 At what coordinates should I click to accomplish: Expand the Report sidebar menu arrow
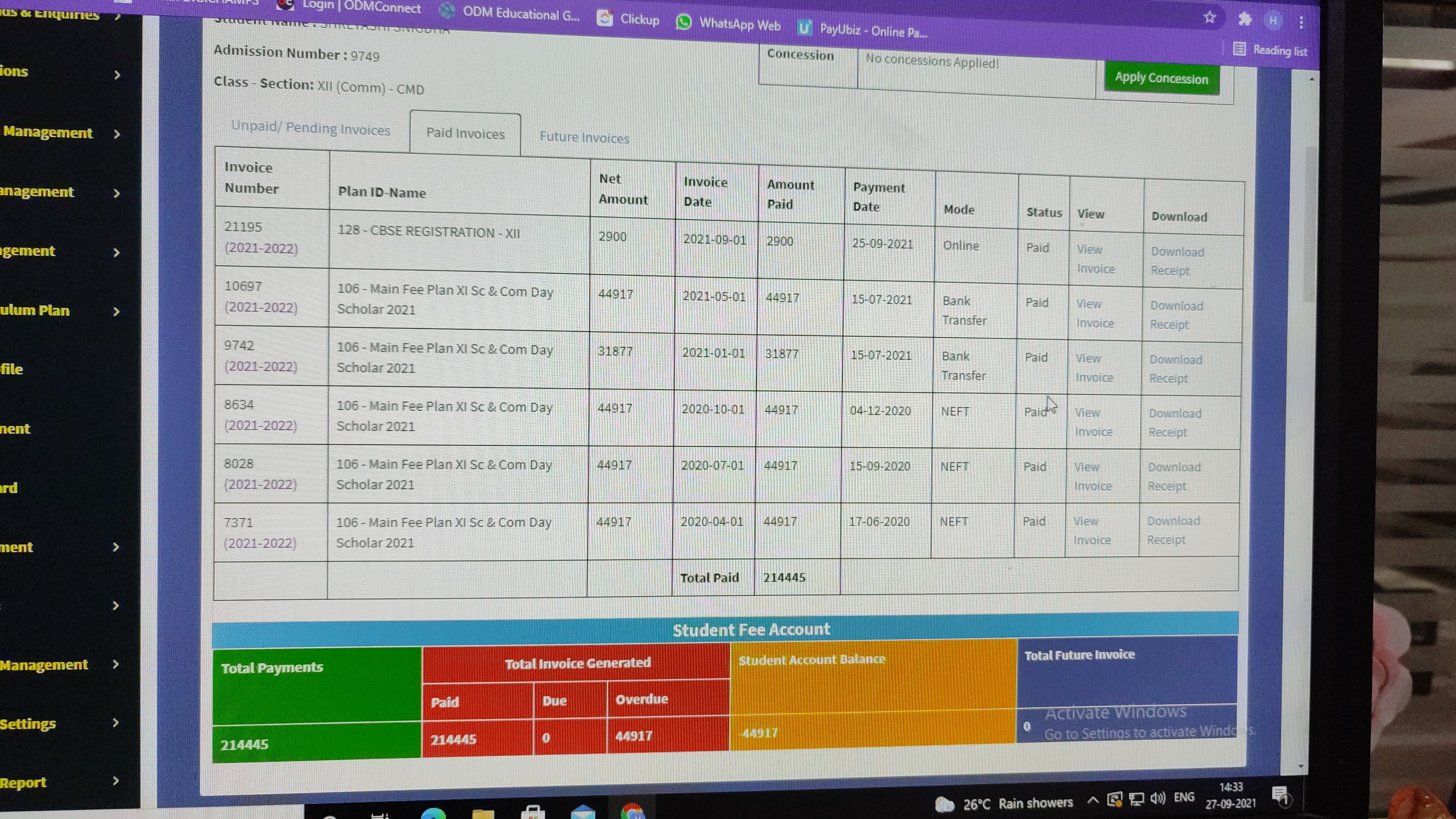click(x=116, y=781)
